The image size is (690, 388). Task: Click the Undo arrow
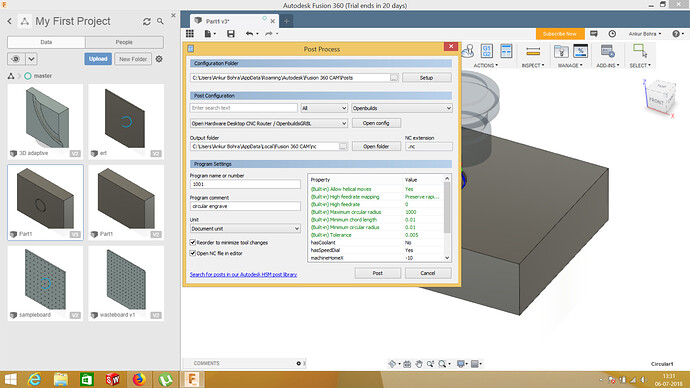tap(250, 33)
